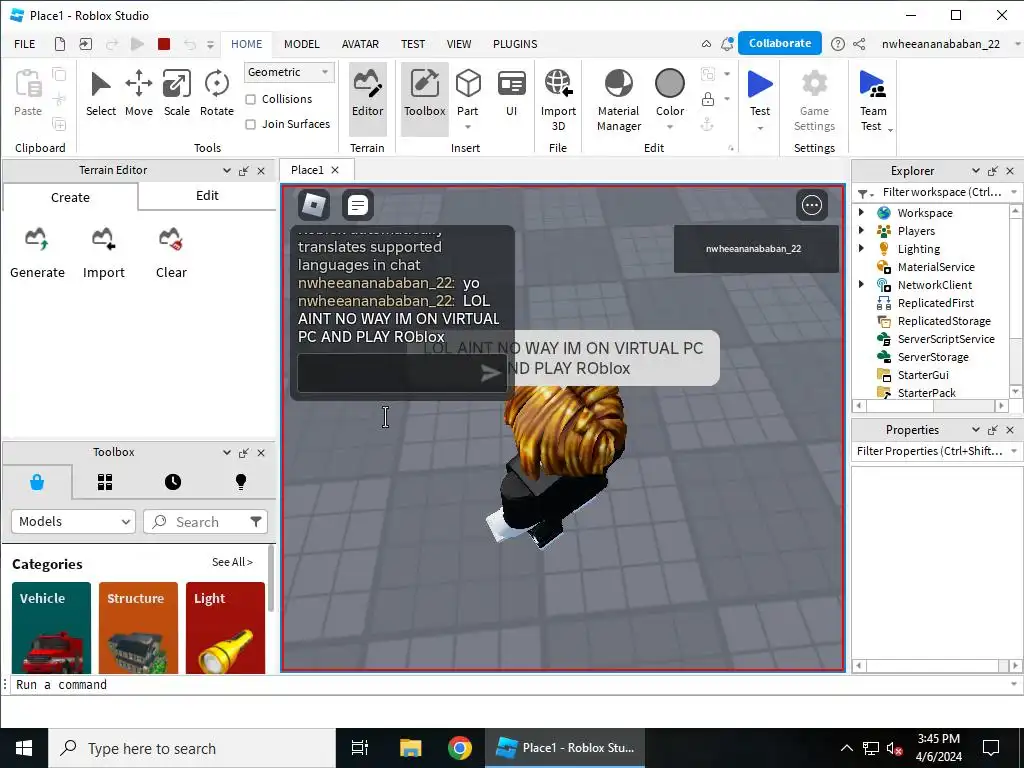Image resolution: width=1024 pixels, height=768 pixels.
Task: Stop the running playtest (red square)
Action: [164, 44]
